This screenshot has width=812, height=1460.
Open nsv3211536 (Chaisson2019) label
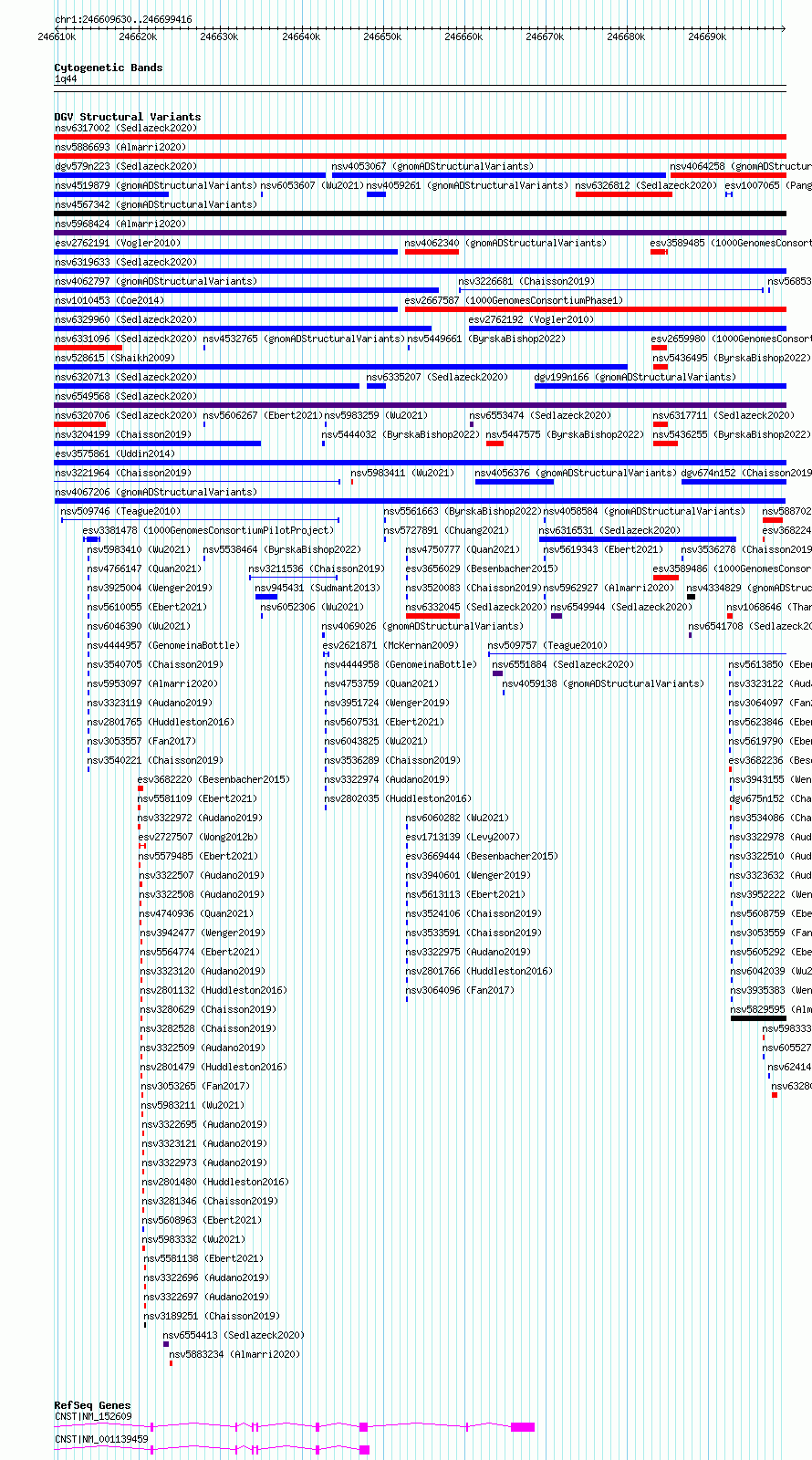click(317, 568)
